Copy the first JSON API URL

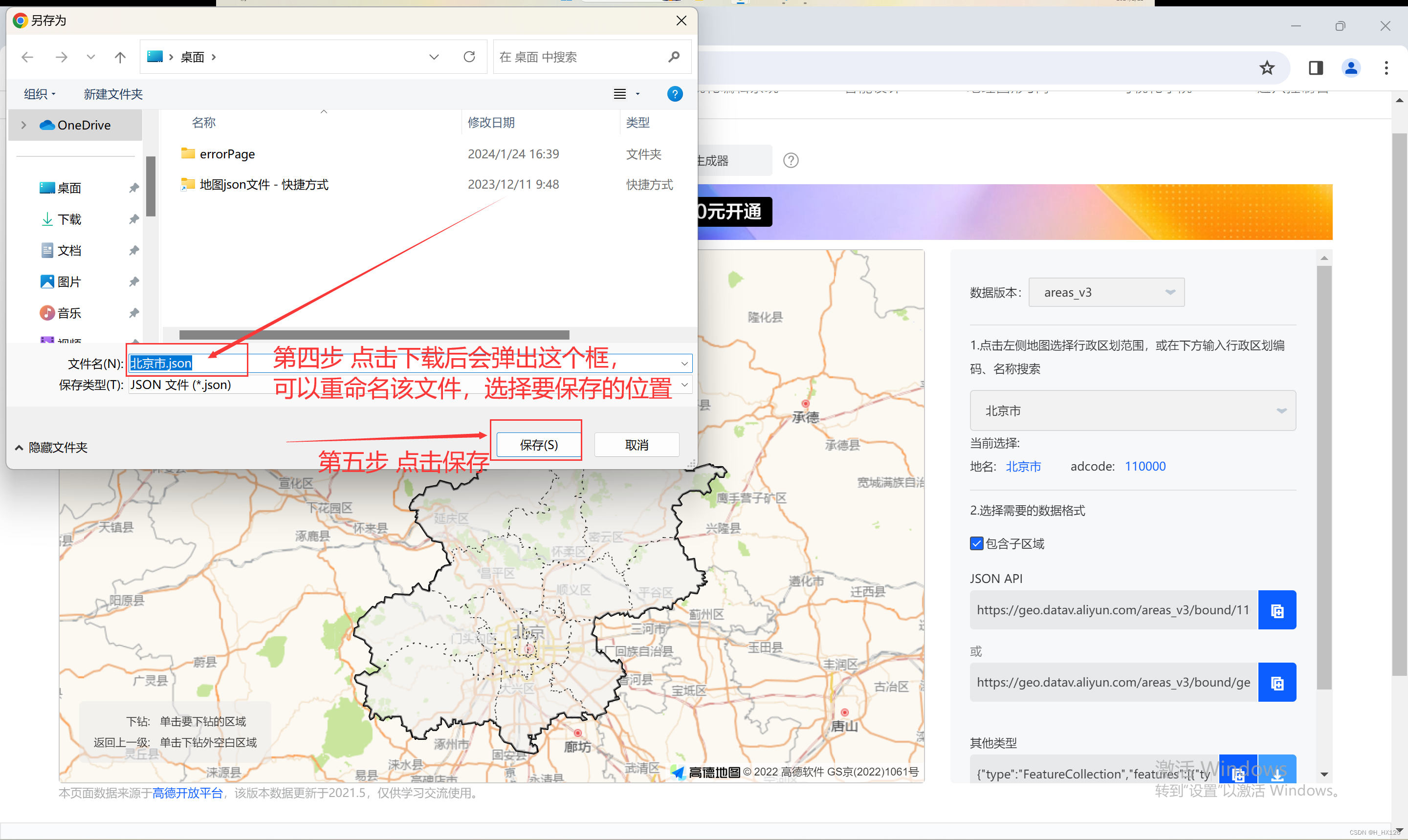click(1276, 610)
